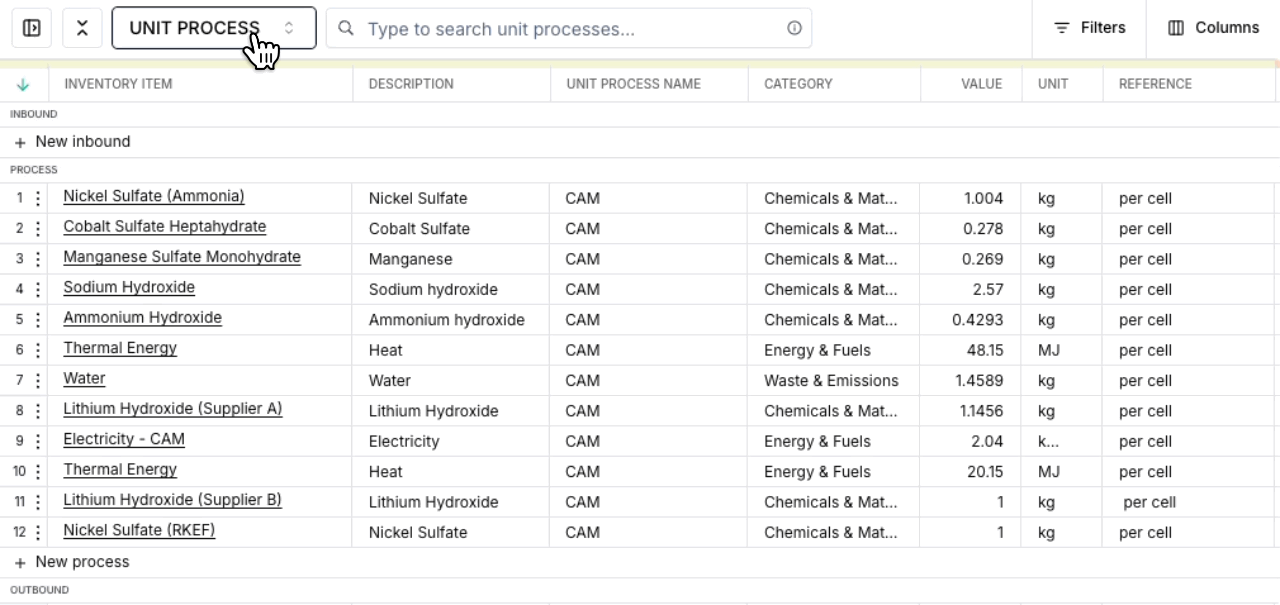Add a New inbound entry

tap(71, 141)
